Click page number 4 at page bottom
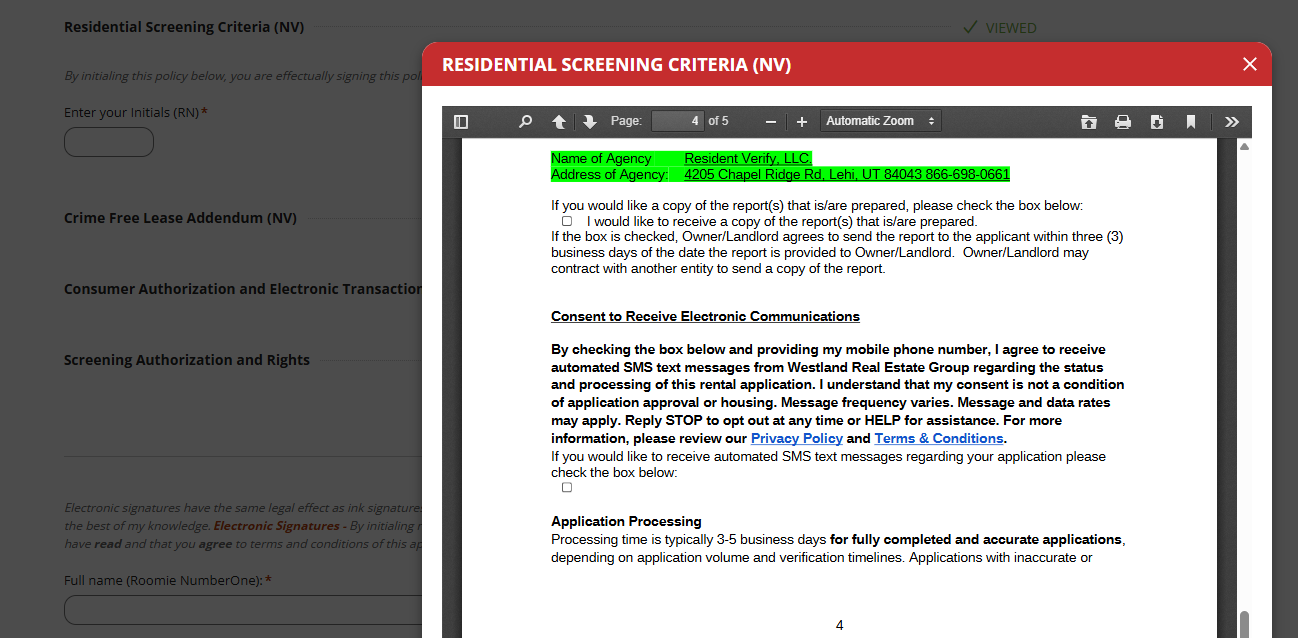1298x638 pixels. (839, 625)
